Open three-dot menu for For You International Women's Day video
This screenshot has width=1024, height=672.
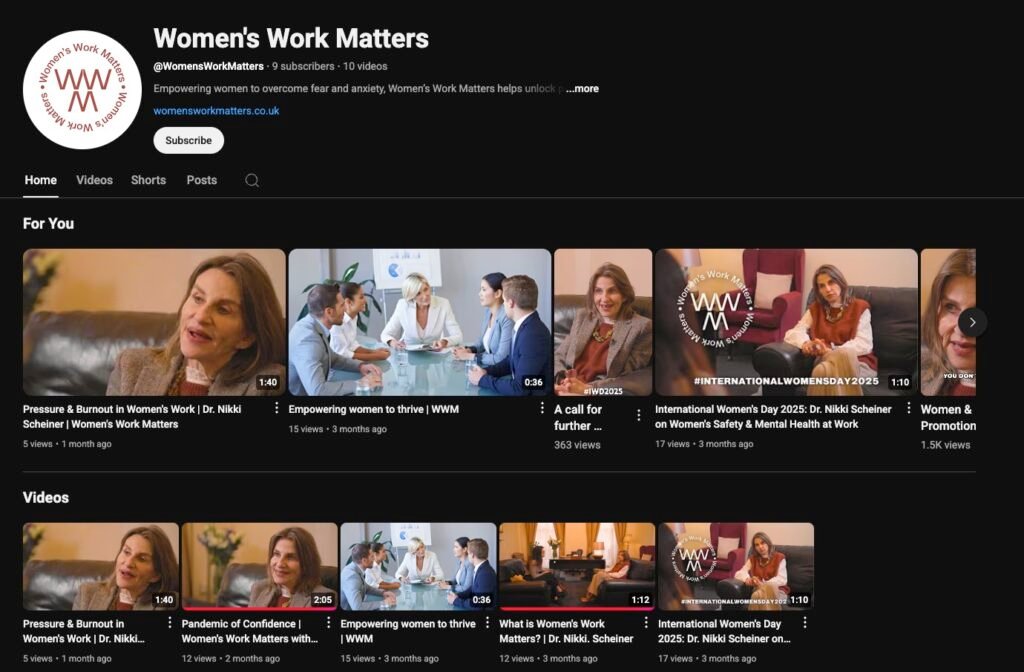[908, 408]
